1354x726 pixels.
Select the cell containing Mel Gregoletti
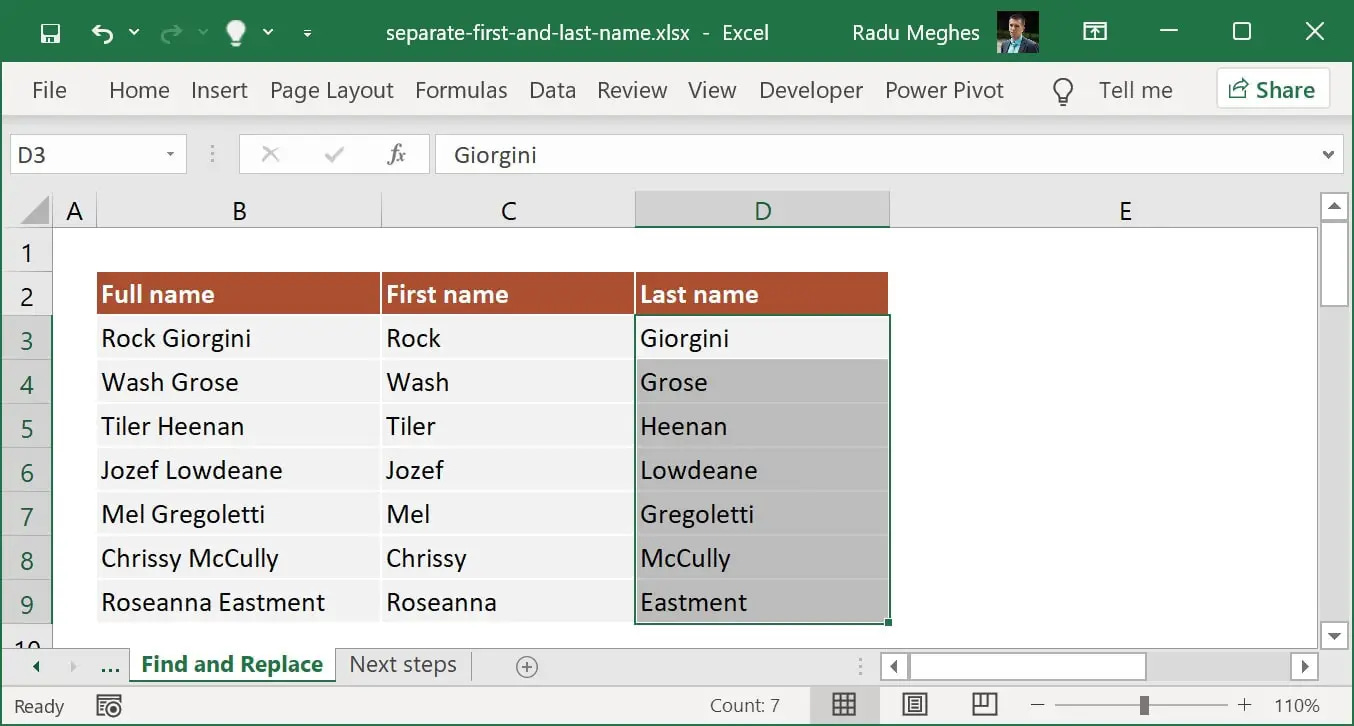[x=237, y=514]
